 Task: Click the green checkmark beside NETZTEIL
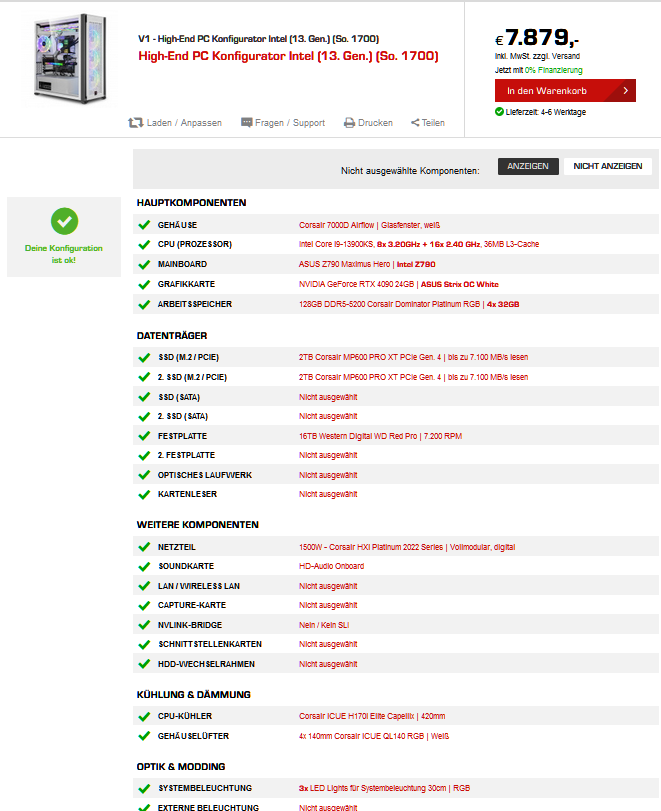tap(144, 547)
